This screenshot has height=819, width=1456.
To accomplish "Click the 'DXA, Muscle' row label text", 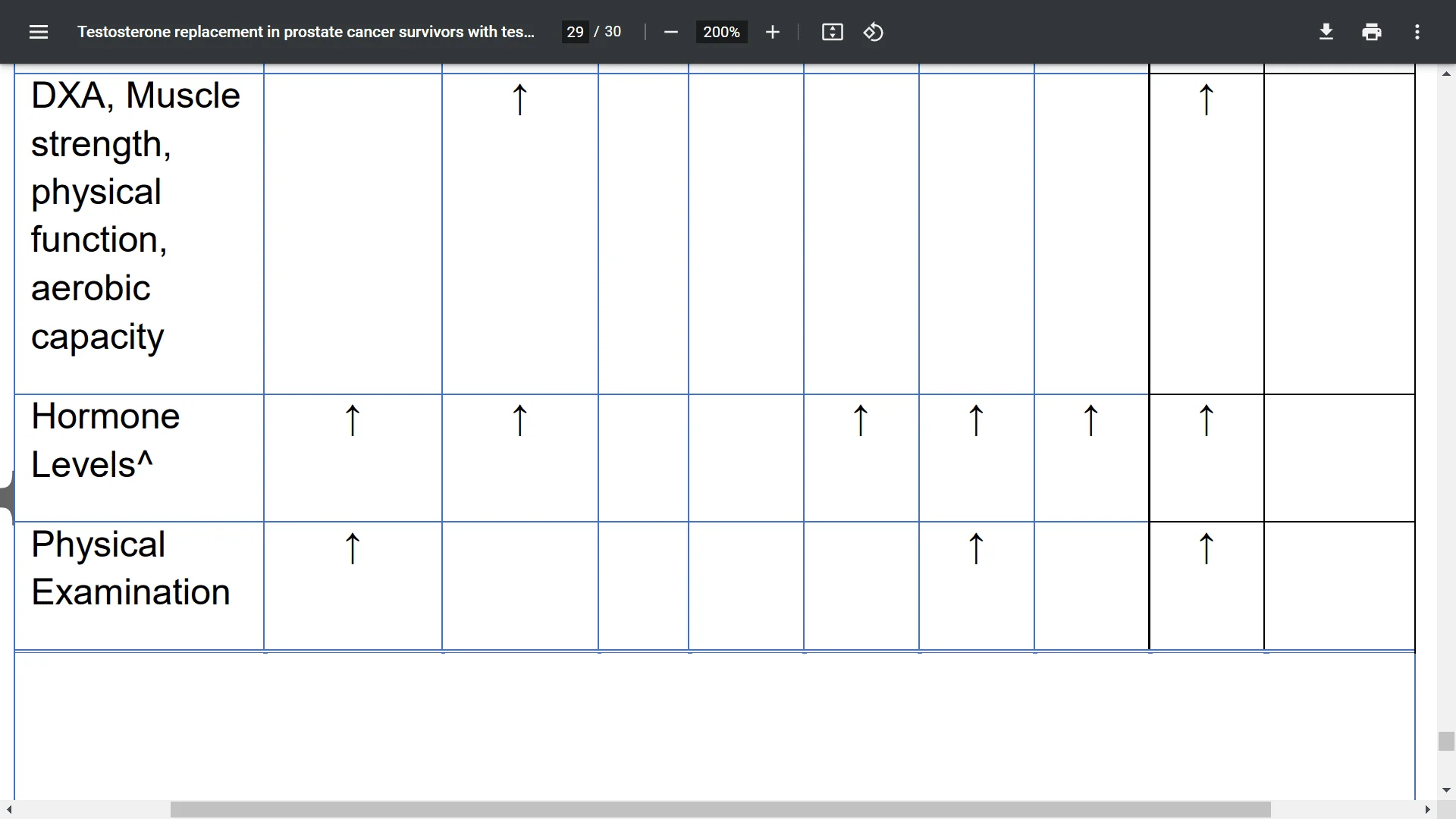I will click(135, 96).
